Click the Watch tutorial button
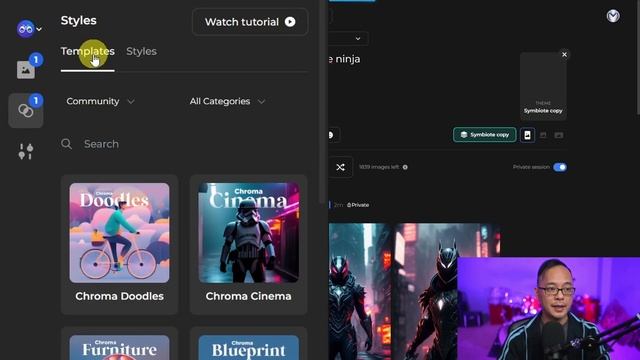 [250, 22]
